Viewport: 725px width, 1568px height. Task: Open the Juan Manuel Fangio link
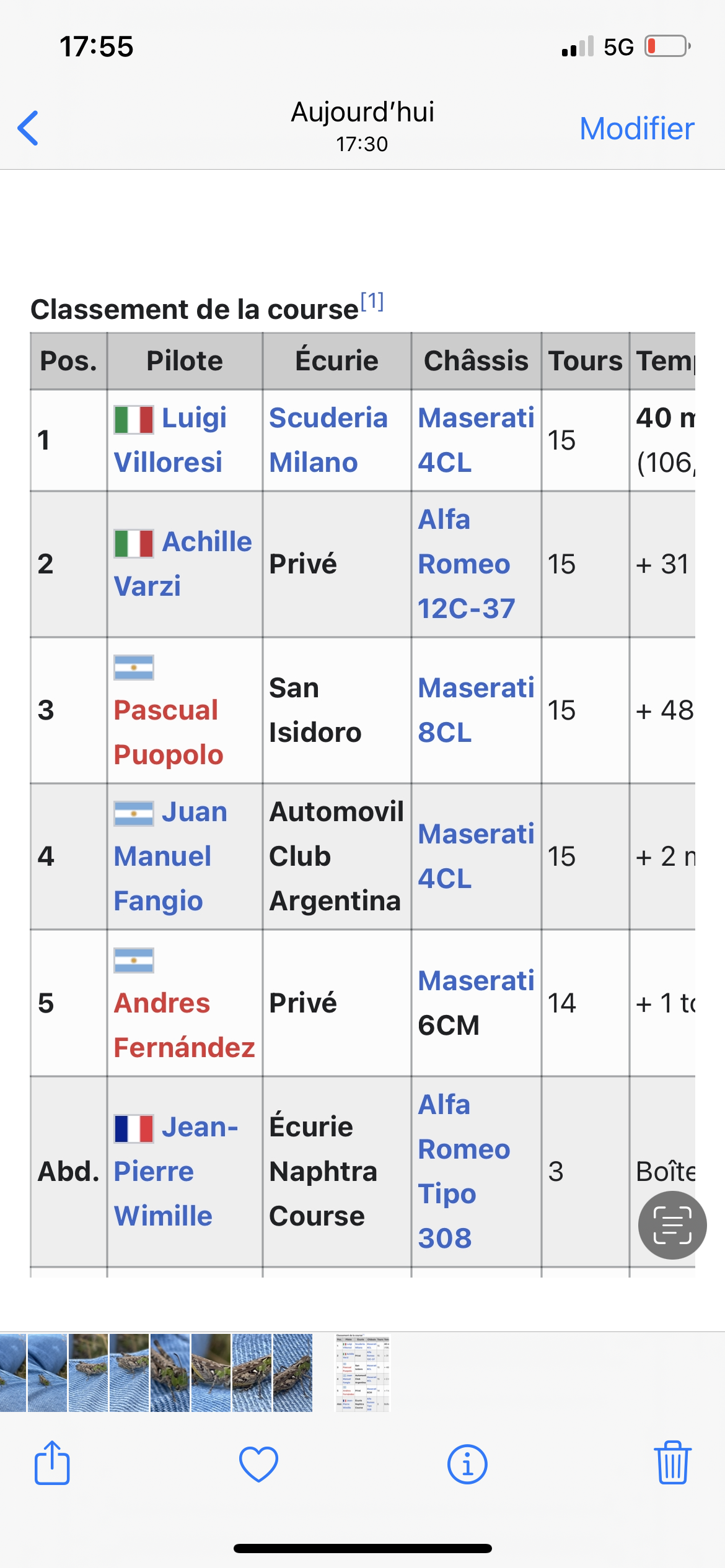(164, 856)
